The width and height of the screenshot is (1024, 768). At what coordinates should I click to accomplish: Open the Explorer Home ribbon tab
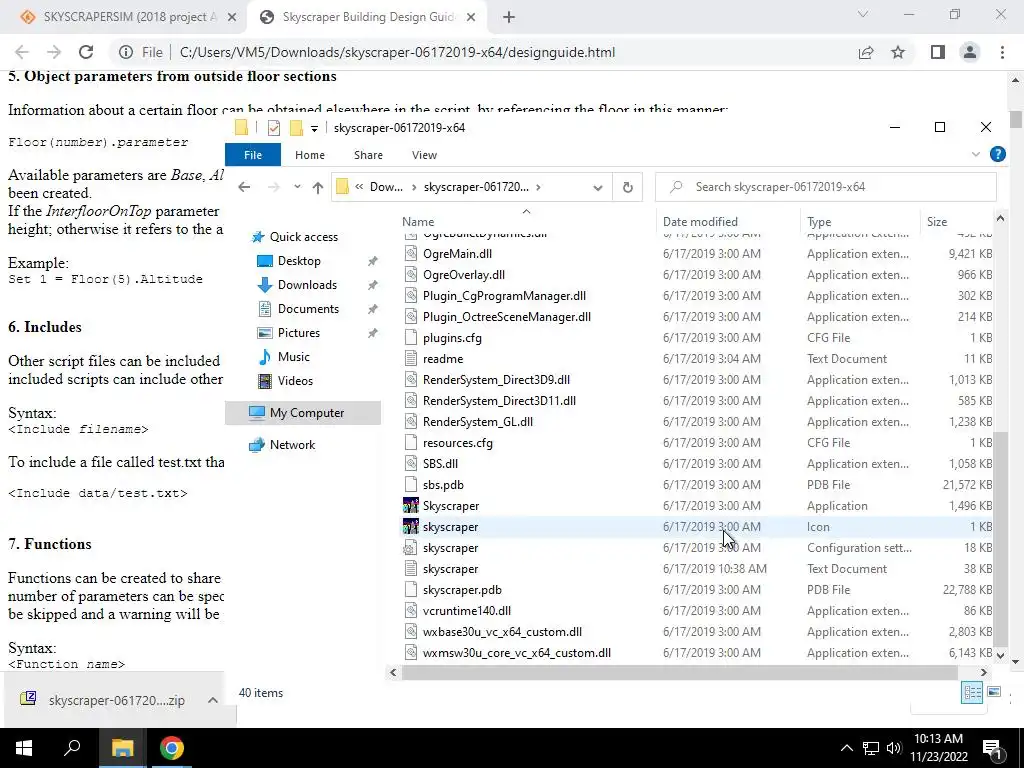point(310,155)
